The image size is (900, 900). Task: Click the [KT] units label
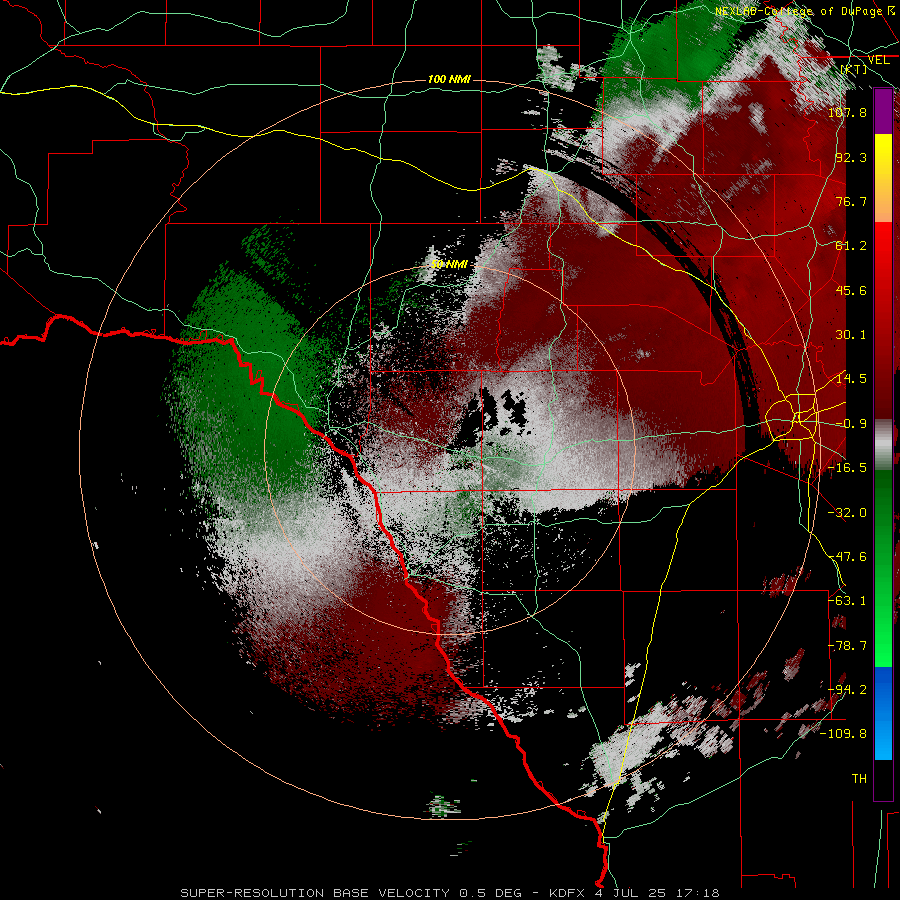(x=854, y=69)
